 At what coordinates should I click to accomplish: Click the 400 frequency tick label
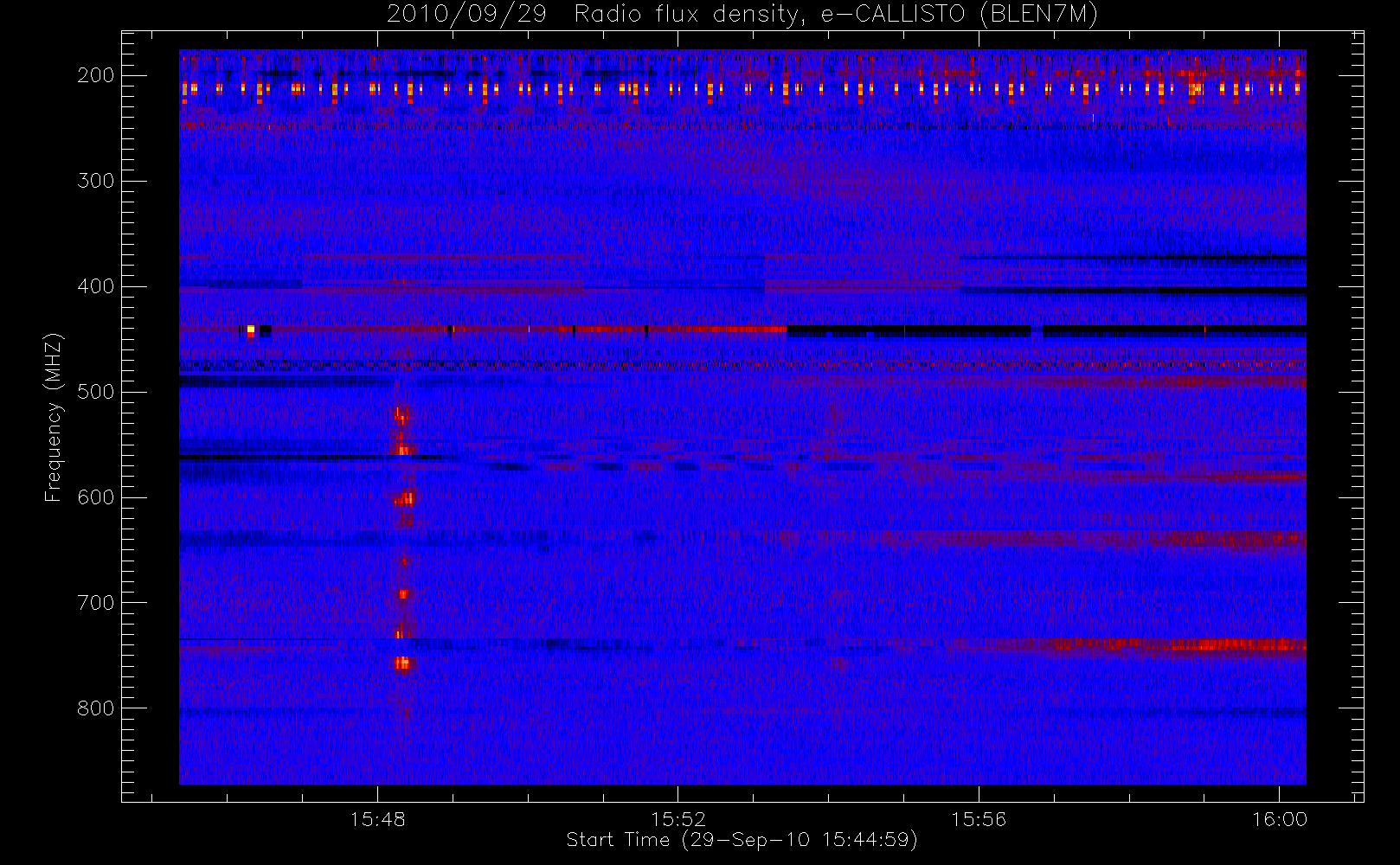tap(96, 286)
